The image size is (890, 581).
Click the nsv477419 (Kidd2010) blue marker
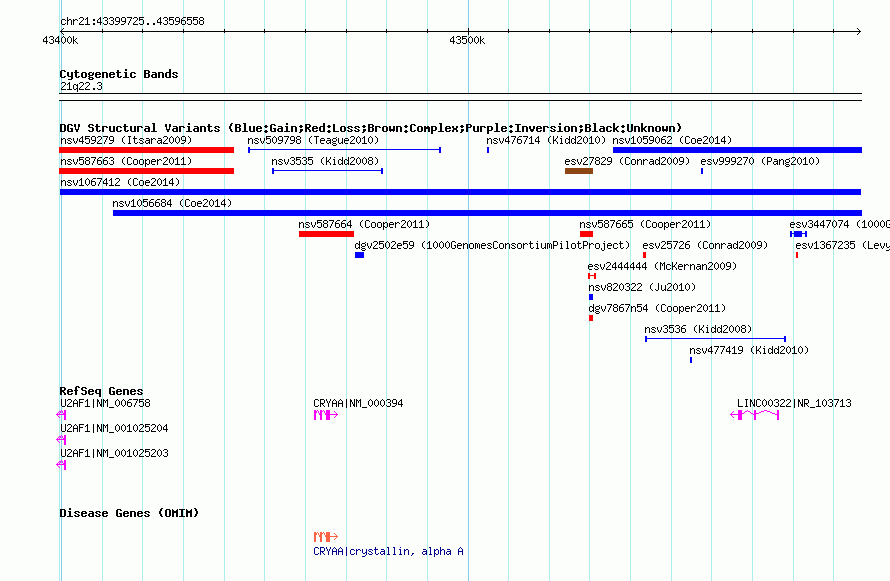[x=691, y=360]
